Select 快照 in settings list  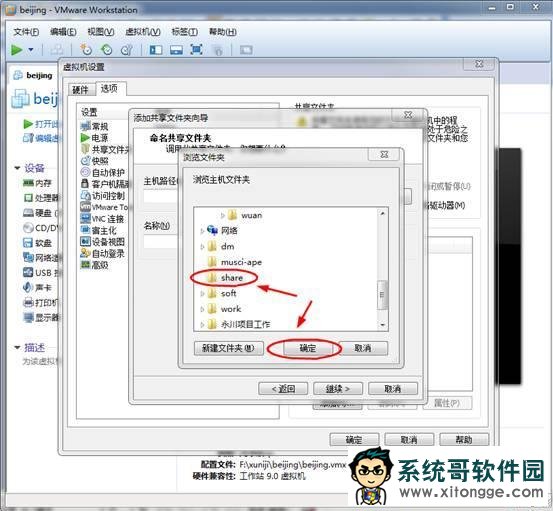(95, 161)
